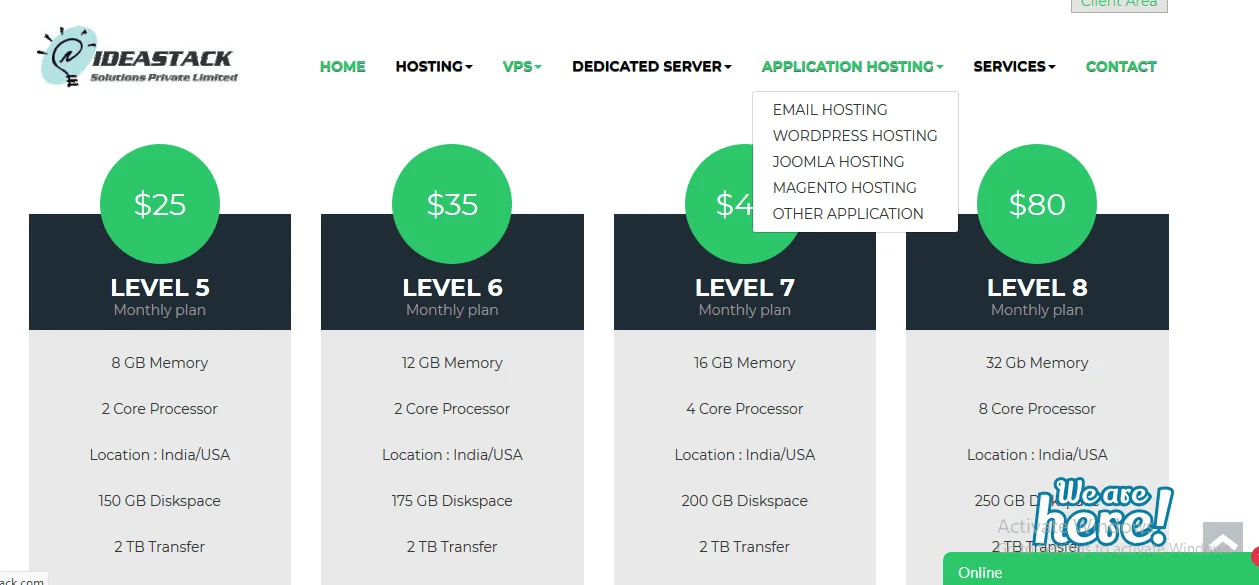Click the $80 green price circle

point(1037,204)
